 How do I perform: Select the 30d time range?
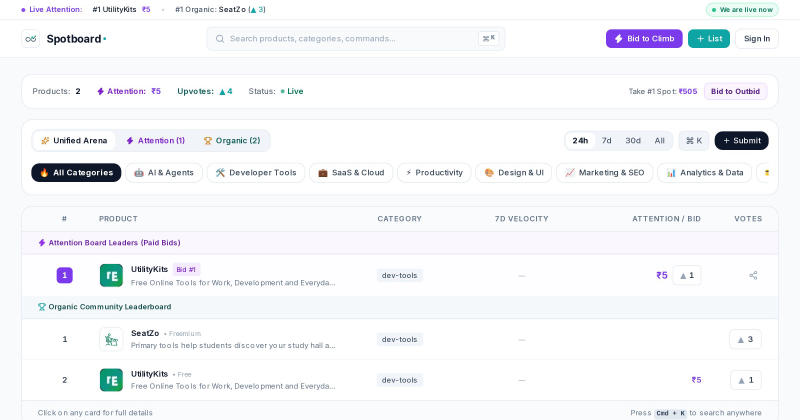pyautogui.click(x=633, y=141)
